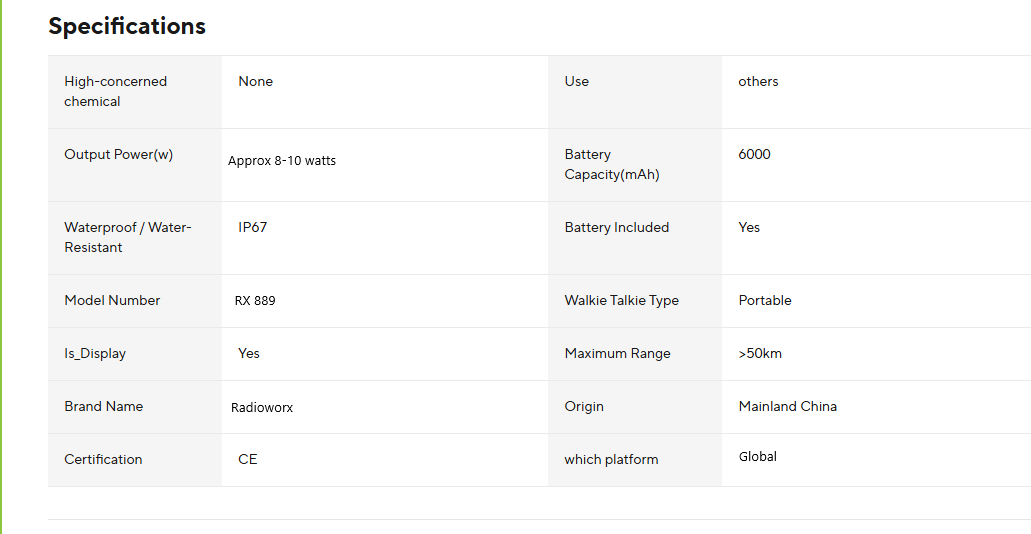
Task: Select the Radioworx brand name value
Action: point(262,407)
